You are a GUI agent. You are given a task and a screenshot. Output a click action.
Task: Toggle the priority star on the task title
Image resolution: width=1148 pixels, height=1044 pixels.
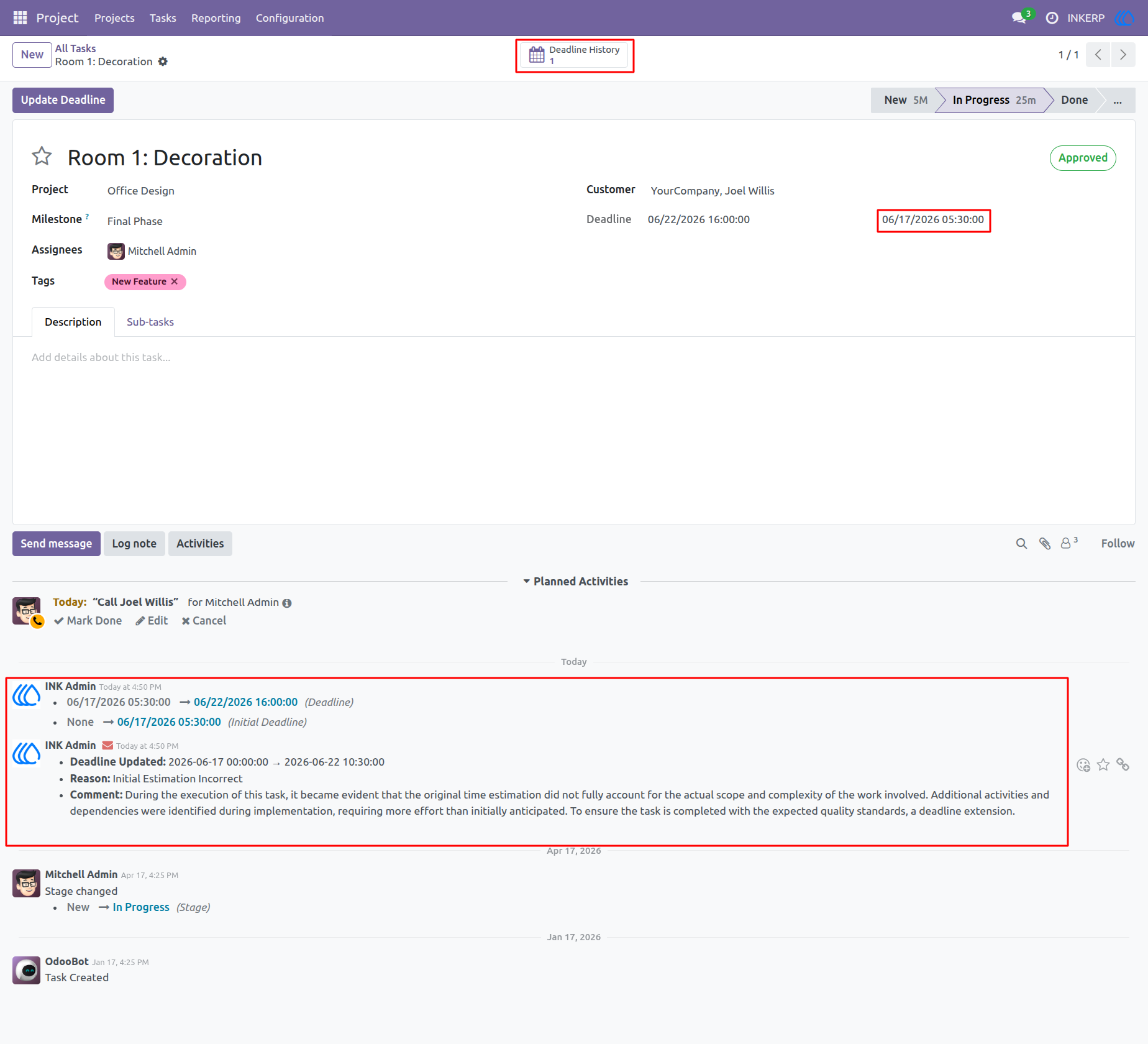point(42,157)
